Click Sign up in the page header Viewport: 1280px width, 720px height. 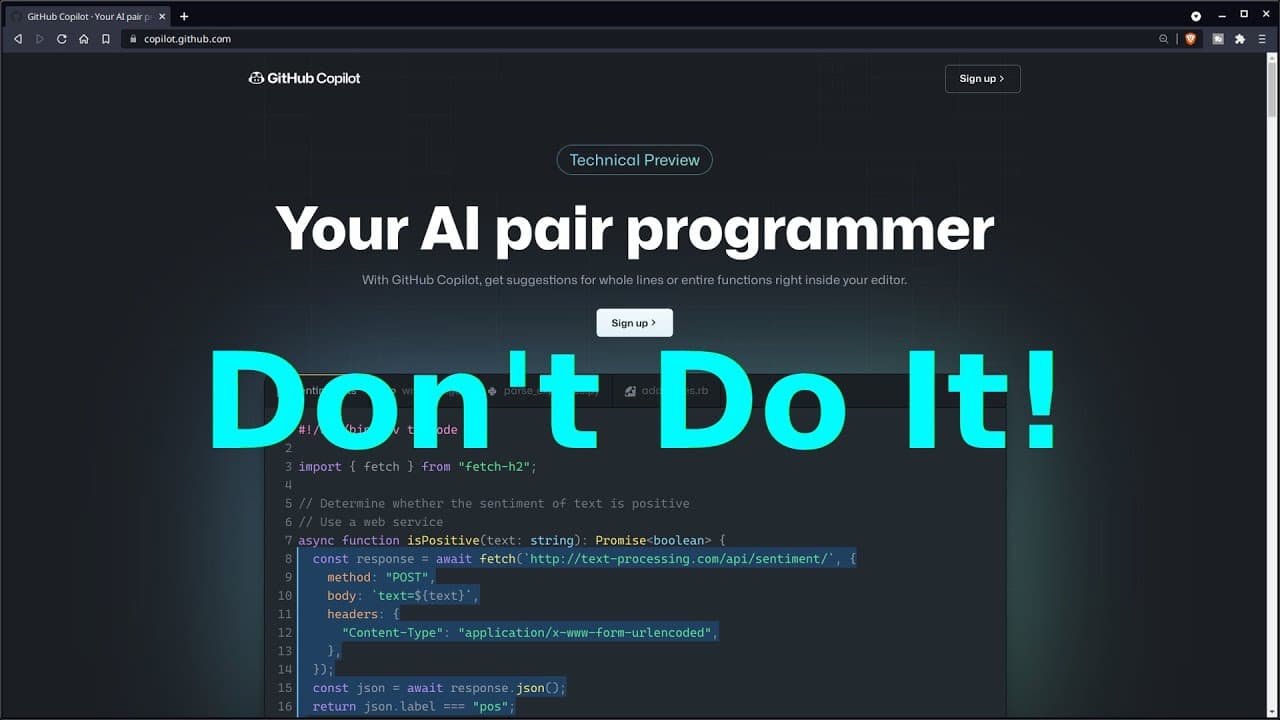(x=982, y=79)
